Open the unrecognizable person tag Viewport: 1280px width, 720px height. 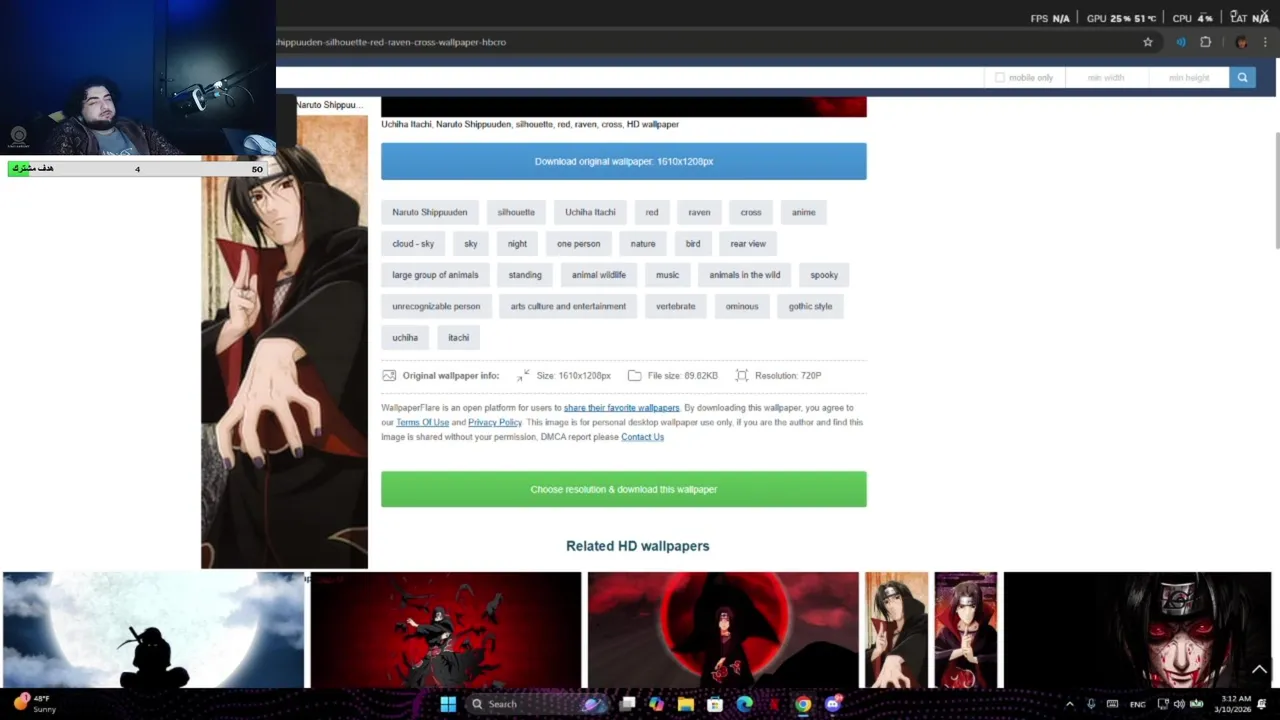[436, 306]
